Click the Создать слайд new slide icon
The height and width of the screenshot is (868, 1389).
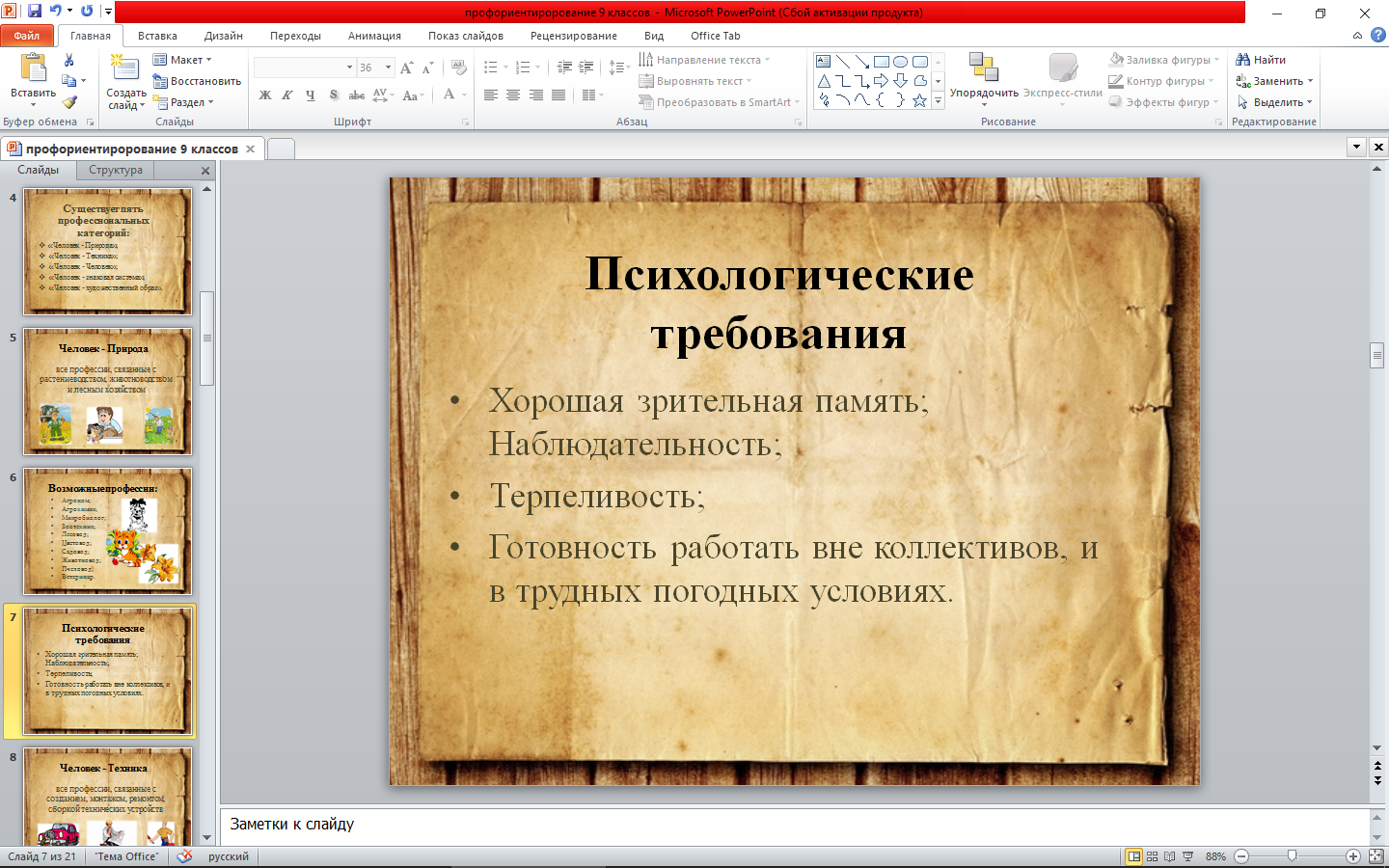(x=123, y=69)
